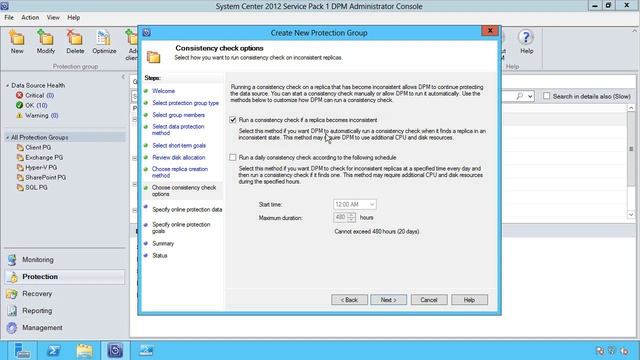Select Warning (0) health status
Image resolution: width=640 pixels, height=360 pixels.
click(37, 116)
